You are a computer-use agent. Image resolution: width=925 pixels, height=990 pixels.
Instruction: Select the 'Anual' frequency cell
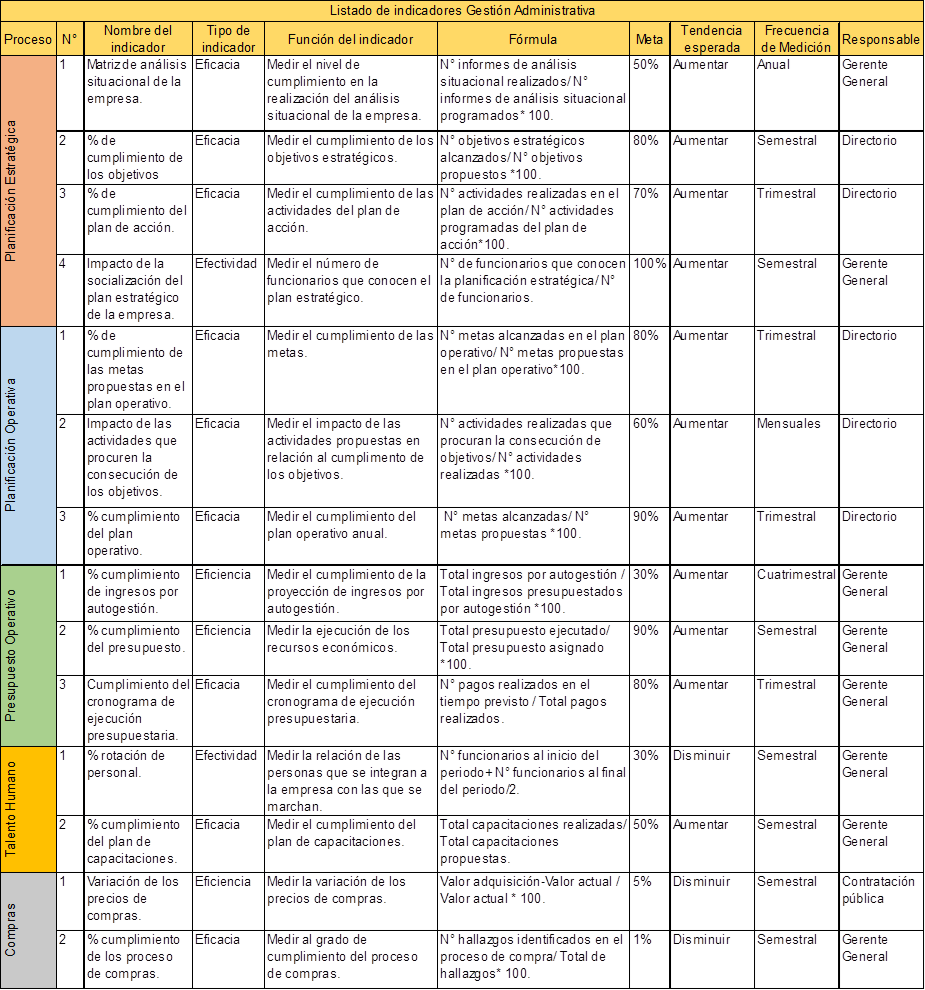775,63
